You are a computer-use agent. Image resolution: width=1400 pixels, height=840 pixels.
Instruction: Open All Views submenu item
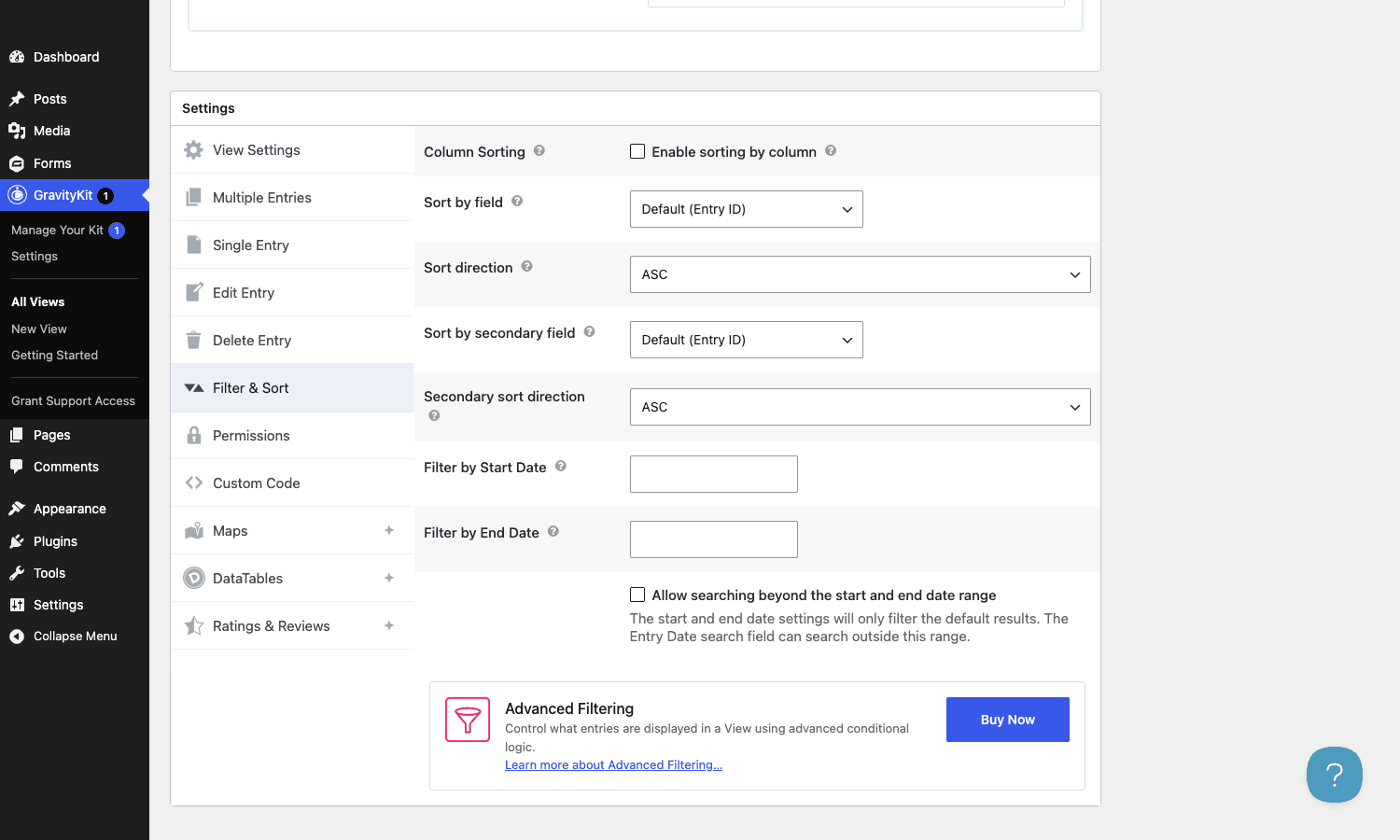coord(38,302)
